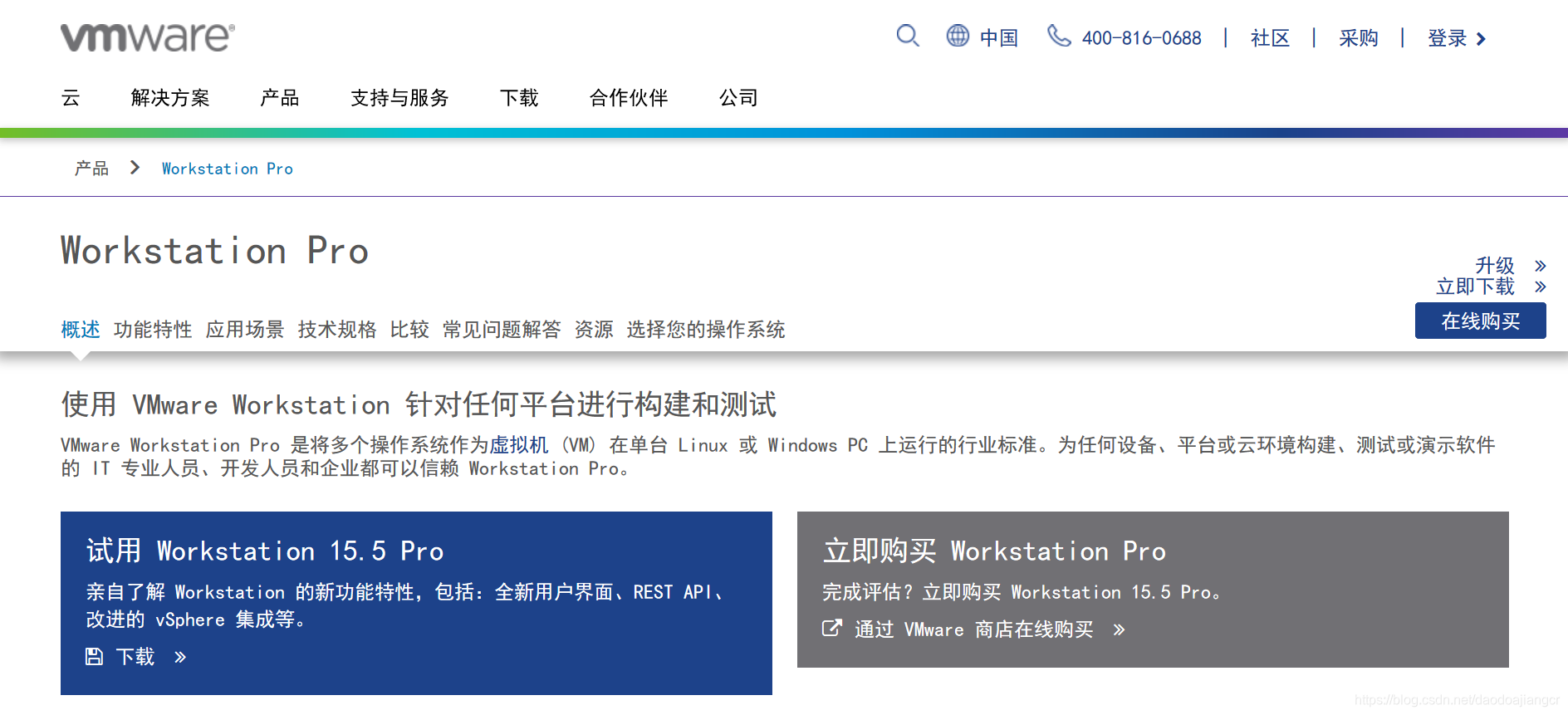Image resolution: width=1568 pixels, height=715 pixels.
Task: Click the 立即购买 Workstation Pro heading
Action: 995,551
